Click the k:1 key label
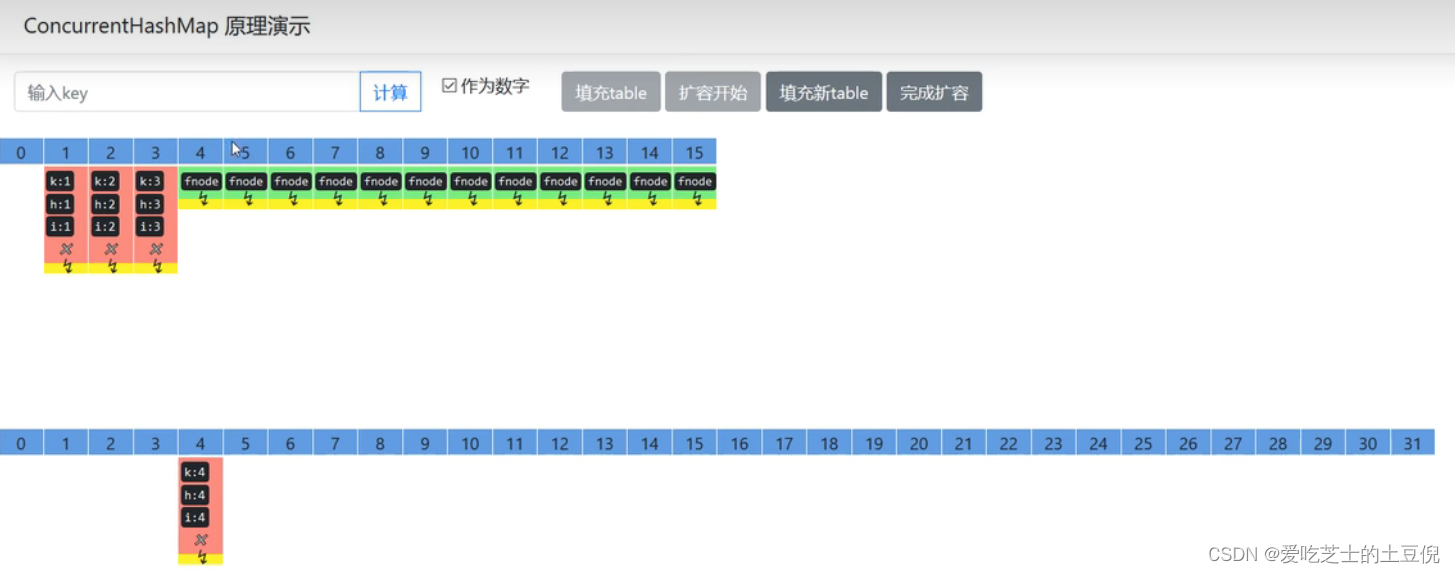 click(x=61, y=181)
